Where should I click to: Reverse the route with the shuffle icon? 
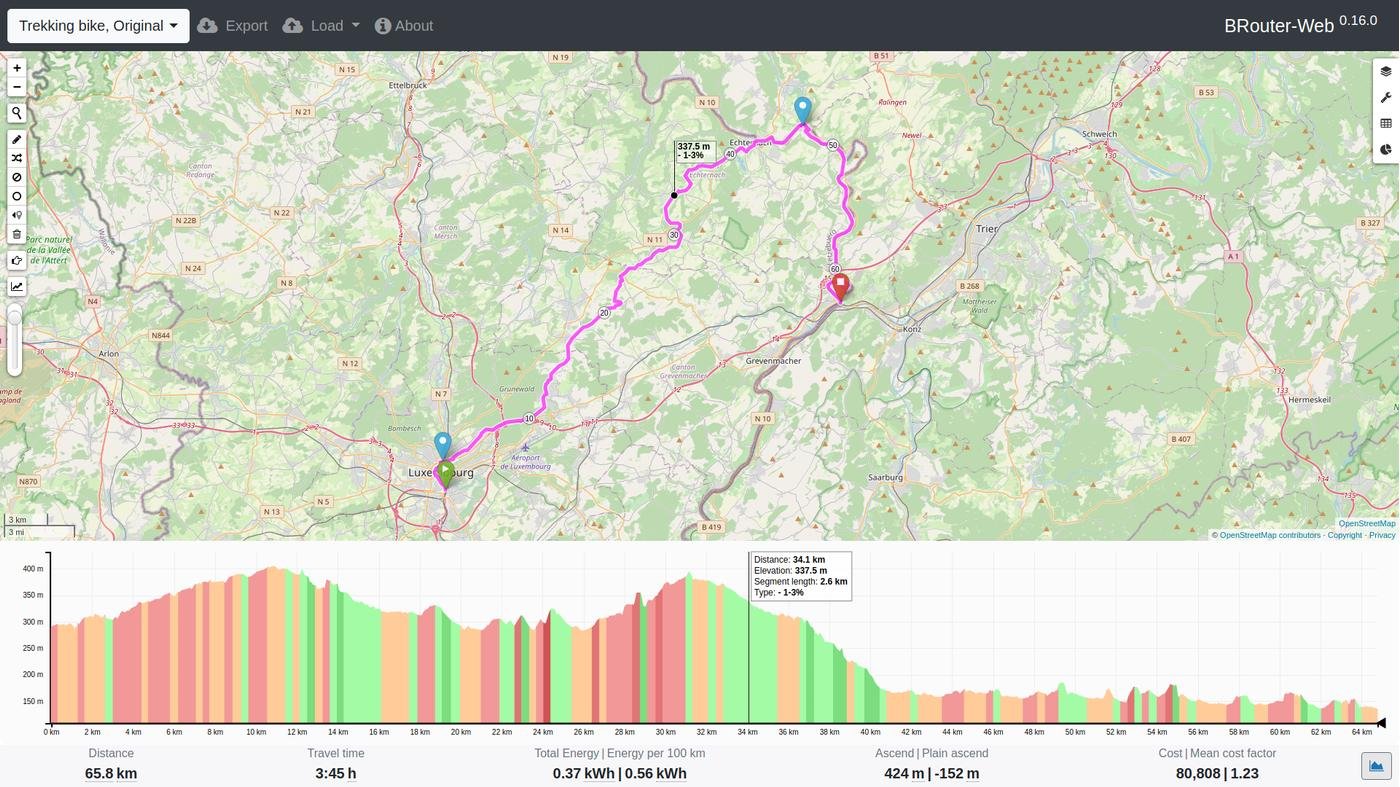click(x=16, y=157)
